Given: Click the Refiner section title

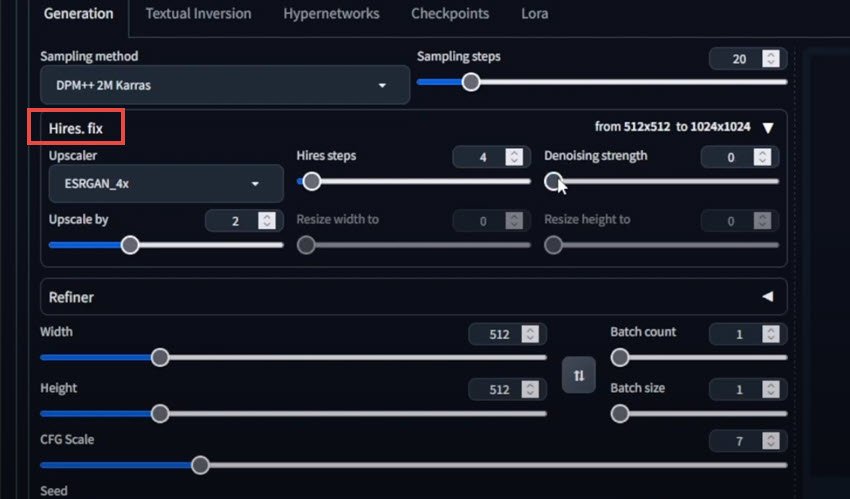Looking at the screenshot, I should pyautogui.click(x=71, y=297).
